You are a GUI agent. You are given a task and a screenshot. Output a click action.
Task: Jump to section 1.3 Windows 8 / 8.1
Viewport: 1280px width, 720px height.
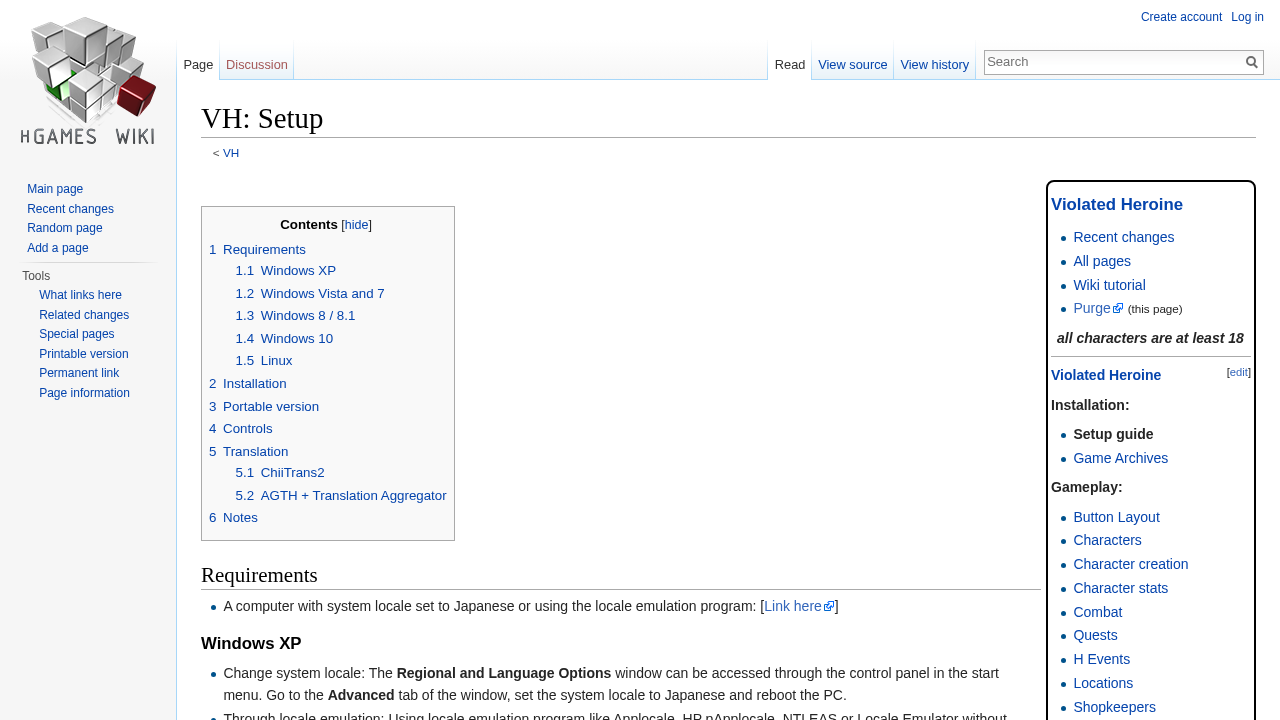click(295, 316)
